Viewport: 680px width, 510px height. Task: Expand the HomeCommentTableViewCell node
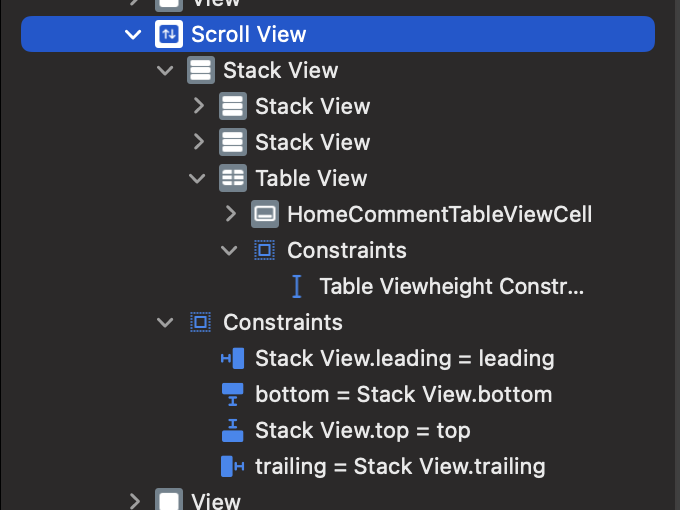click(230, 214)
